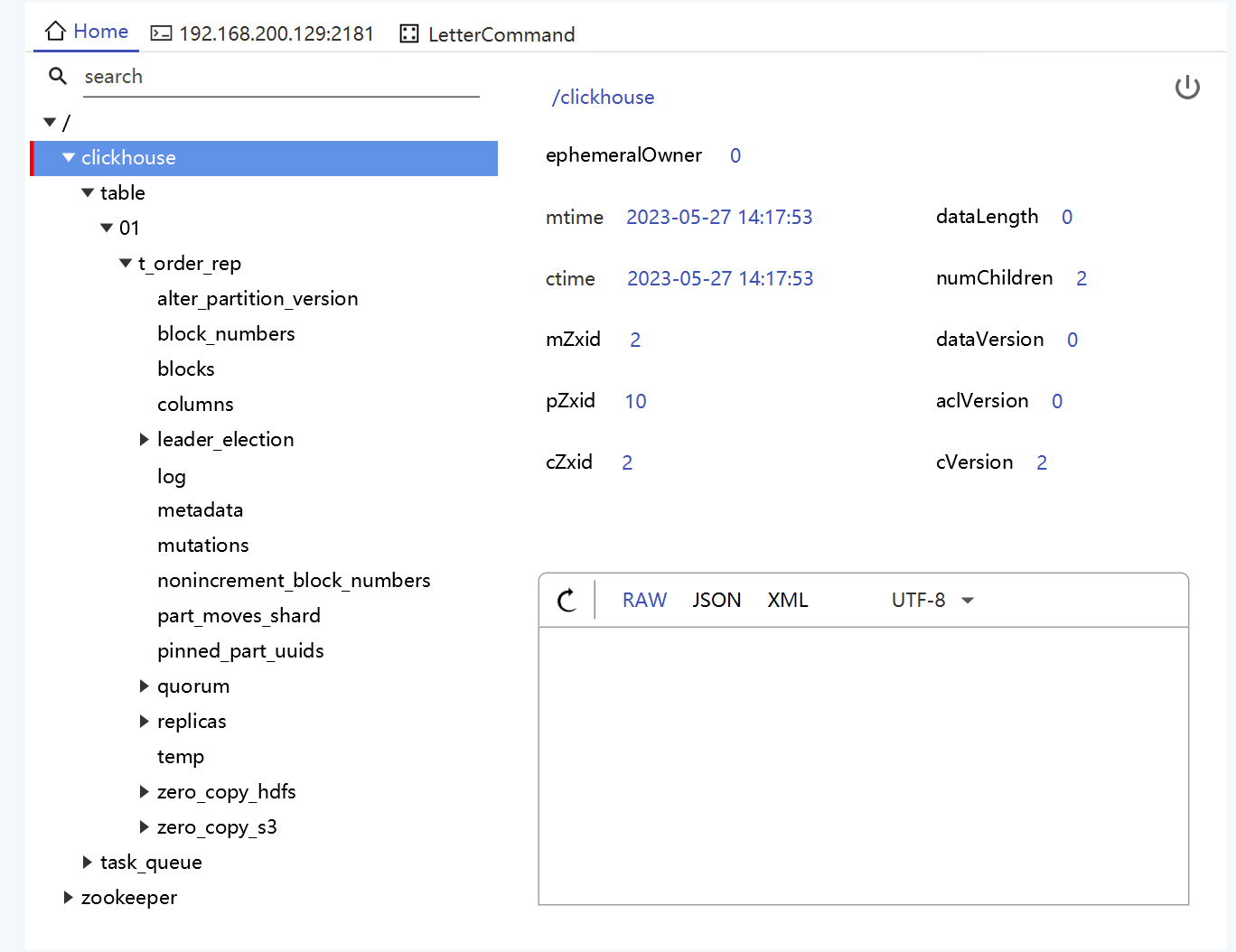
Task: Select the metadata tree node
Action: pyautogui.click(x=200, y=510)
